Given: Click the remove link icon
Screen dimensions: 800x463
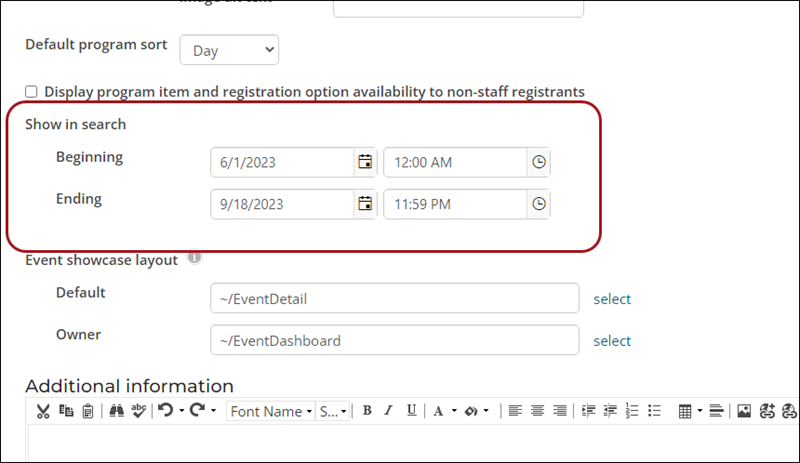Looking at the screenshot, I should 789,410.
